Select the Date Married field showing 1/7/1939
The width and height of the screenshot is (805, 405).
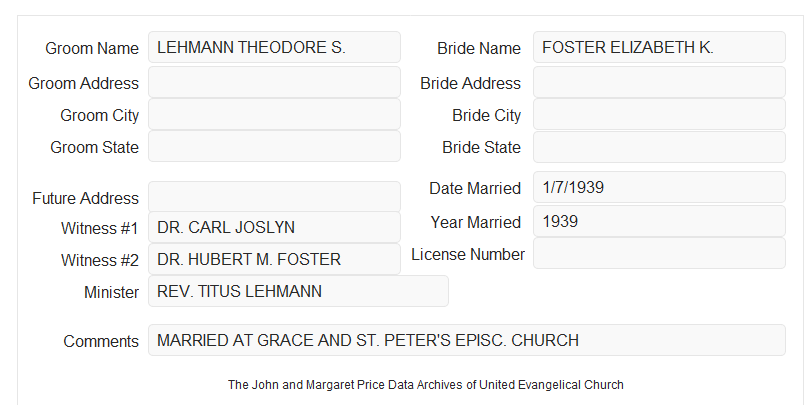click(659, 187)
